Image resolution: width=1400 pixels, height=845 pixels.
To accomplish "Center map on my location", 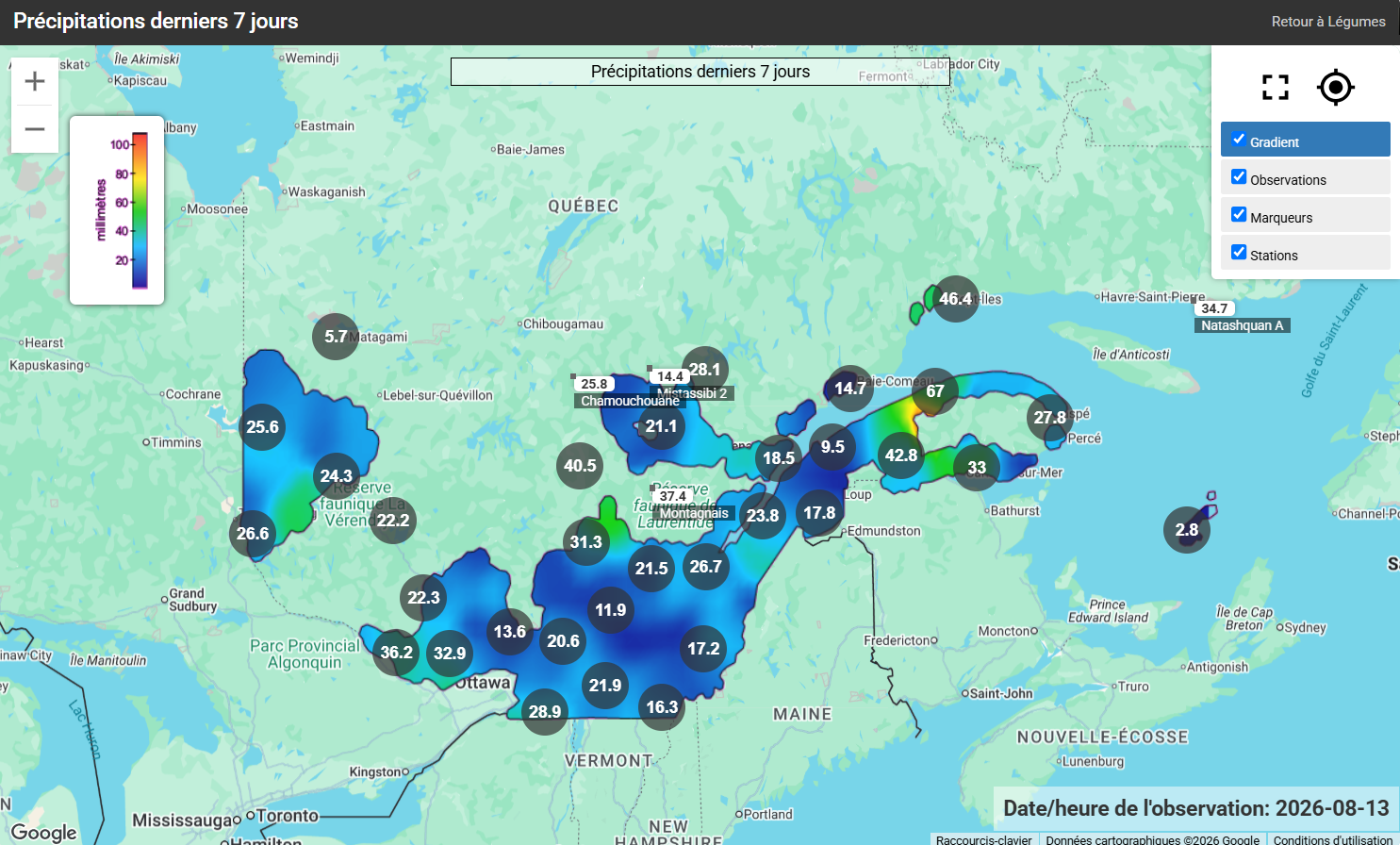I will pyautogui.click(x=1336, y=88).
